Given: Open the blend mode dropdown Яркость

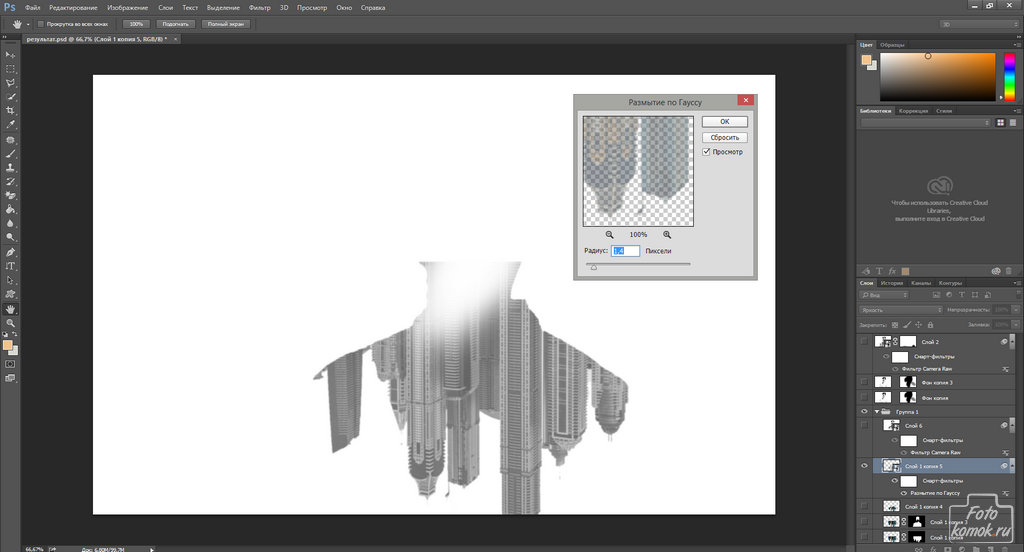Looking at the screenshot, I should point(900,310).
